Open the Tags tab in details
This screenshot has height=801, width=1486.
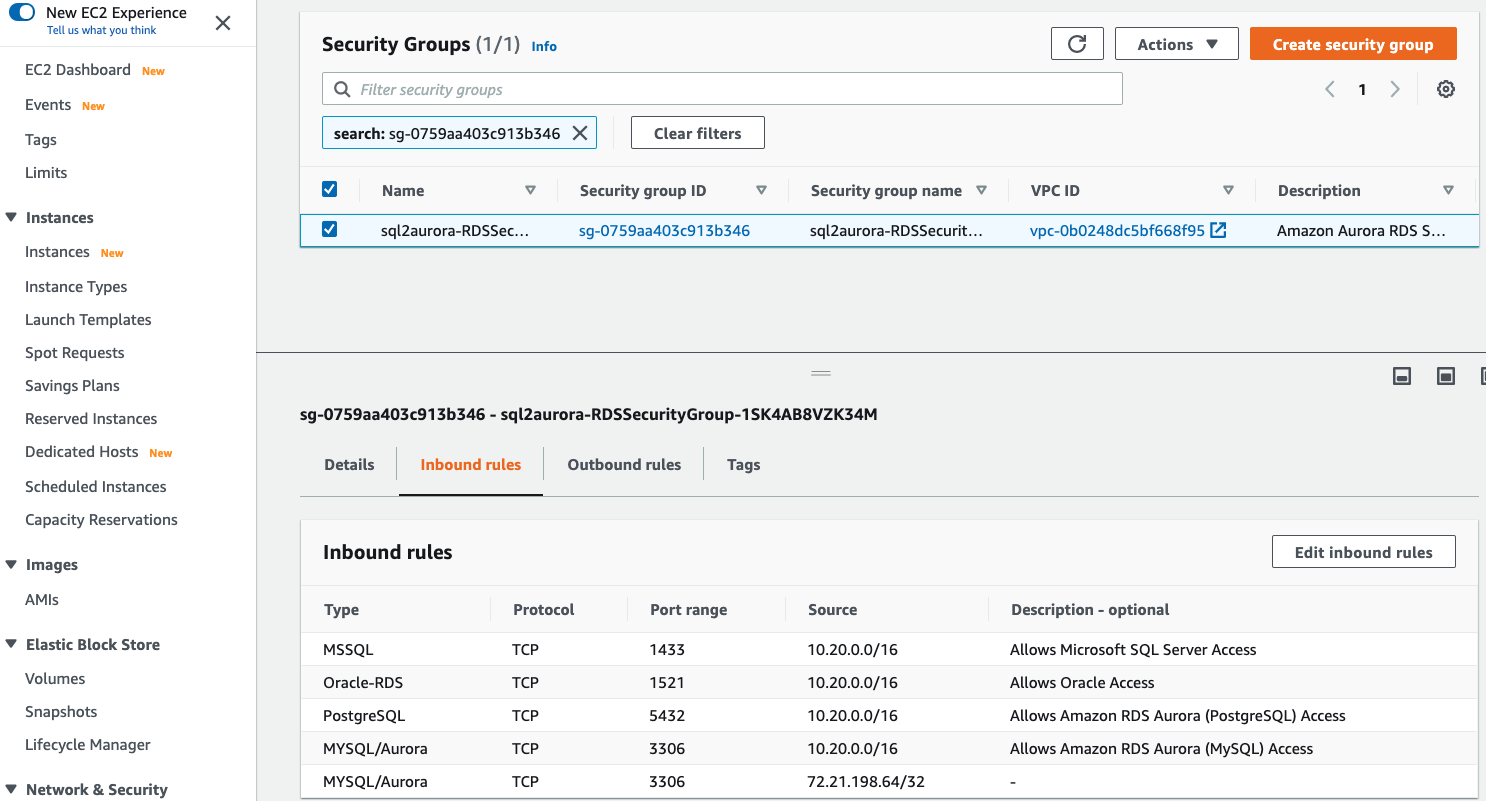(x=743, y=464)
